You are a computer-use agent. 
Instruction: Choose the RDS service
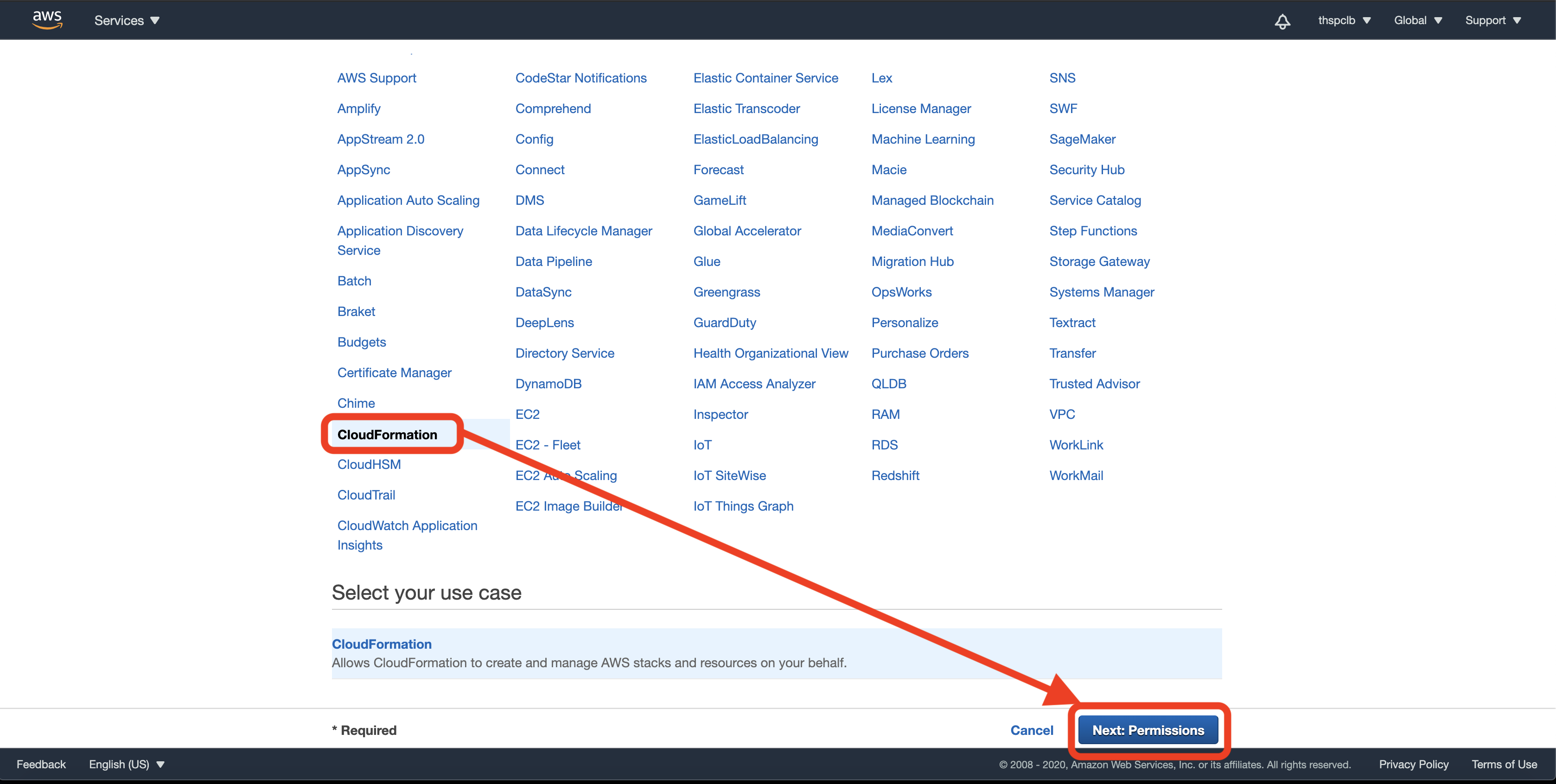[884, 445]
